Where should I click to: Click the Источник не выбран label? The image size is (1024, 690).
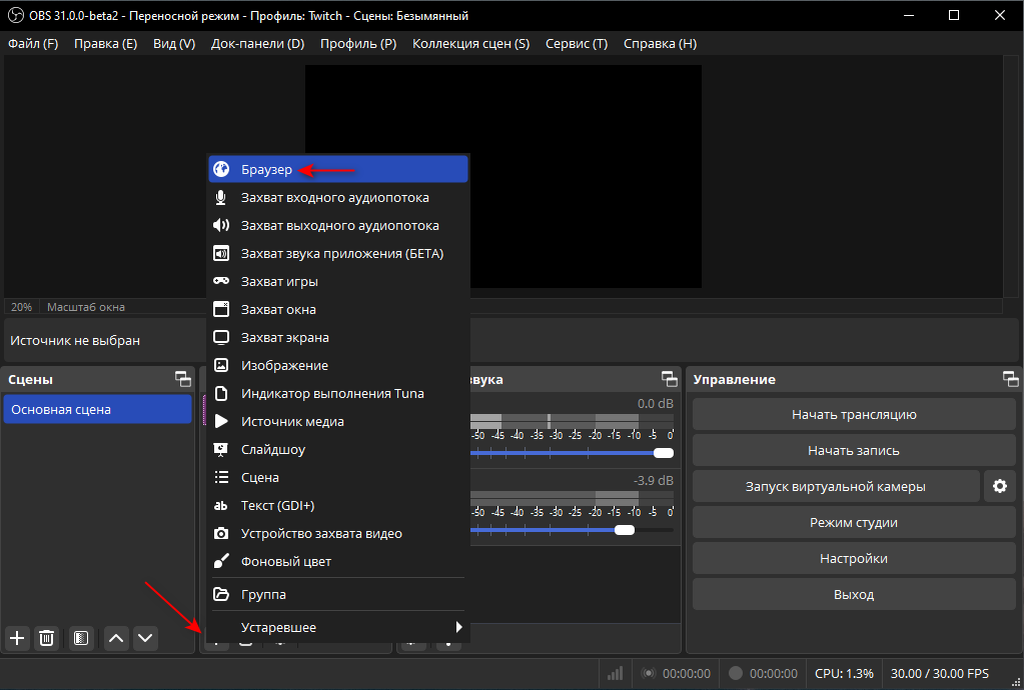tap(75, 340)
